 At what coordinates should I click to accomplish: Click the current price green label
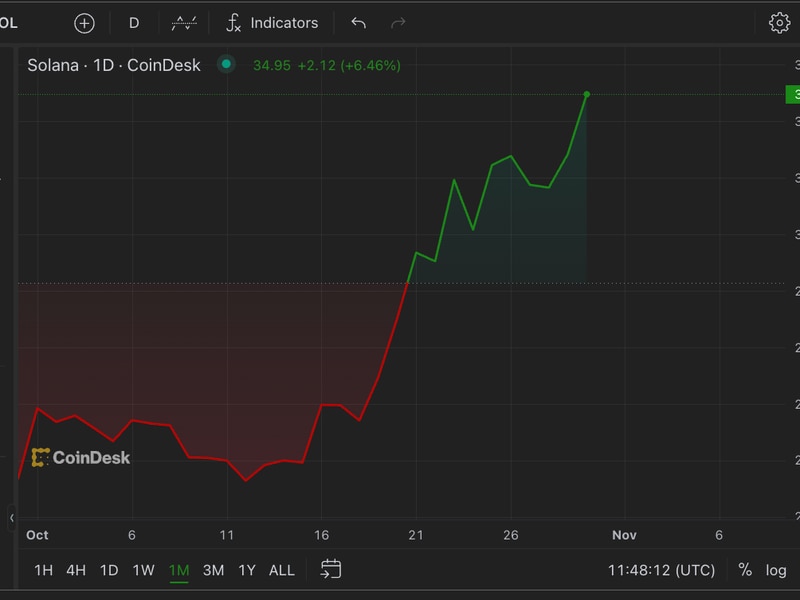(x=793, y=94)
